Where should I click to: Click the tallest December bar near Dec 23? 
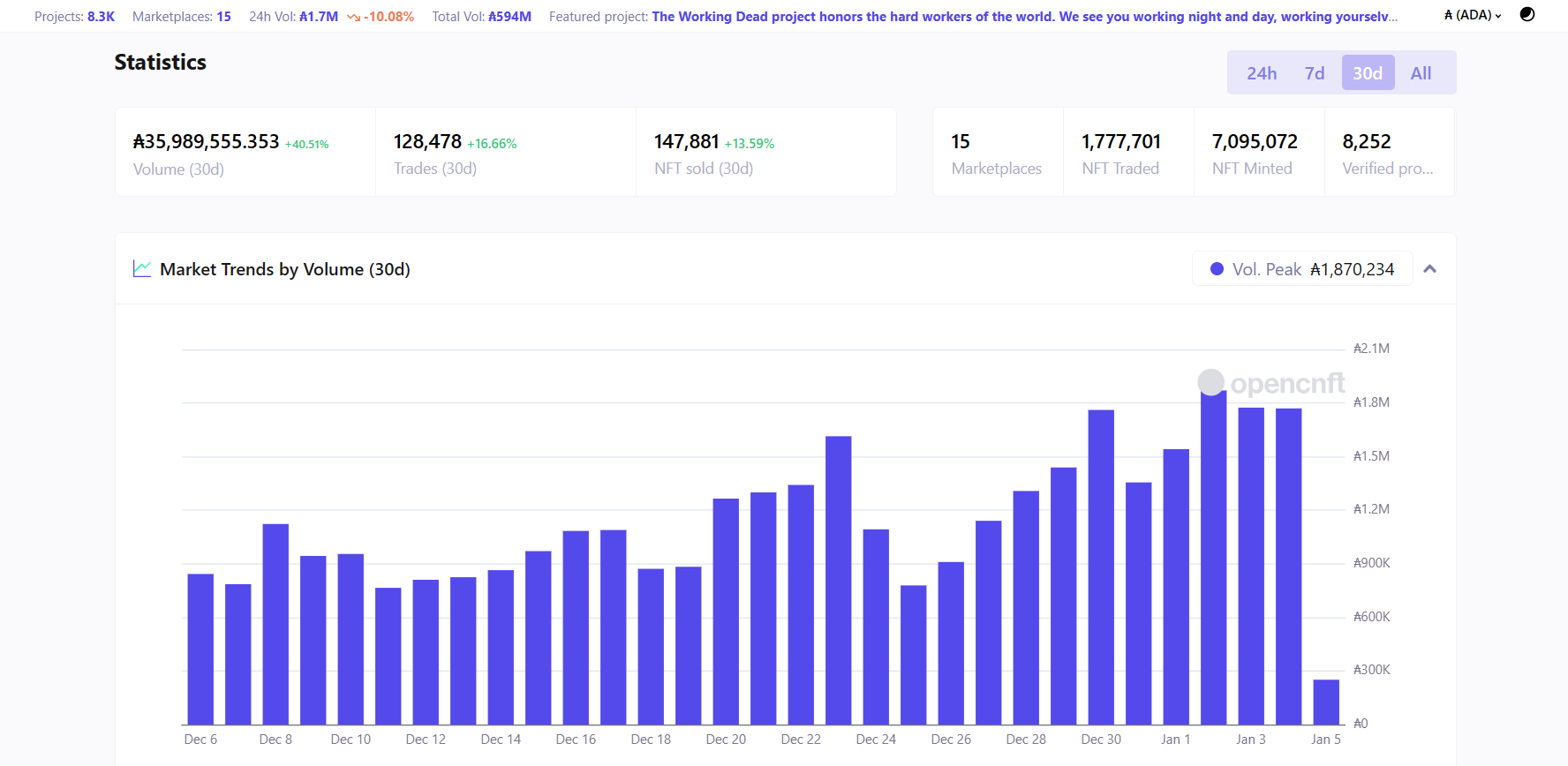(x=839, y=581)
